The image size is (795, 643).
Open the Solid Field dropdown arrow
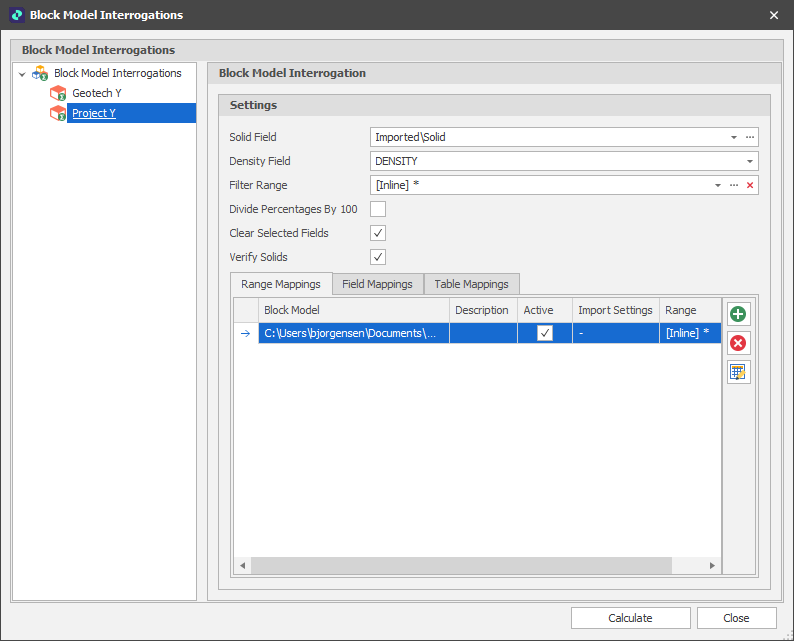click(x=733, y=137)
